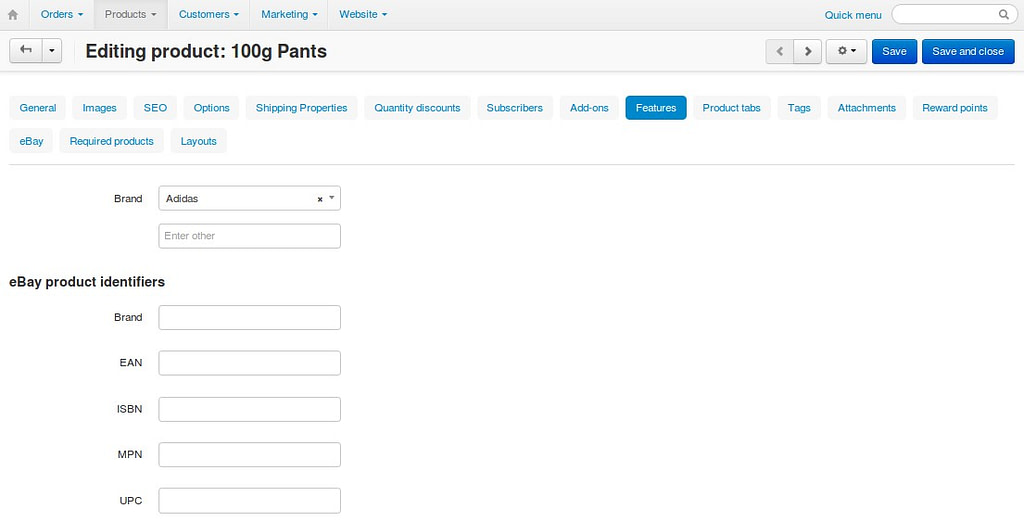Clear the Adidas brand selection
Screen dimensions: 1024x524
[320, 199]
